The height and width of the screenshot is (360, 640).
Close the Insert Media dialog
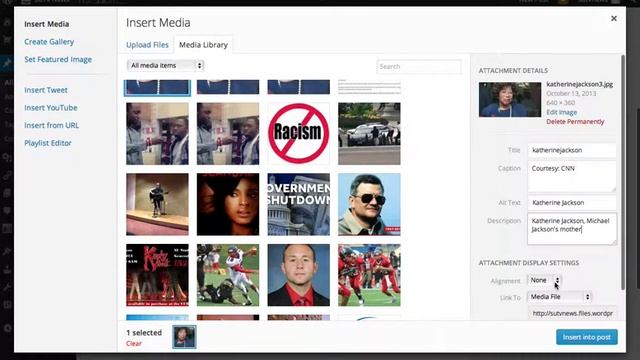(x=613, y=18)
